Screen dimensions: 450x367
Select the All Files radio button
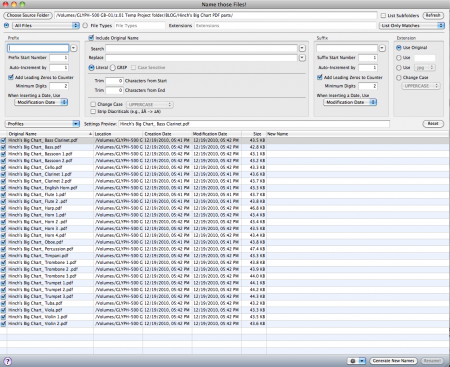[7, 25]
